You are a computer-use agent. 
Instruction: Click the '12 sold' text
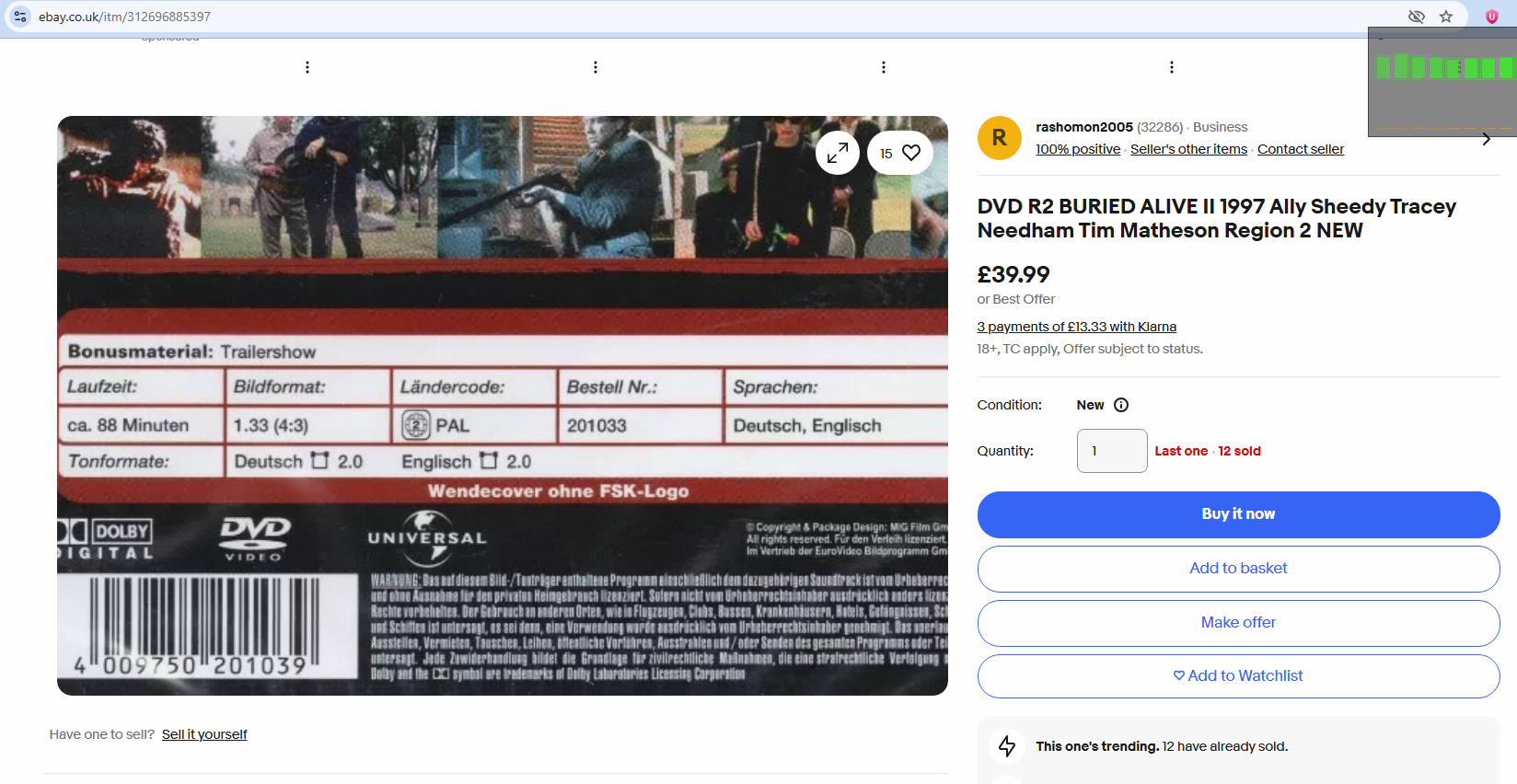(1240, 451)
